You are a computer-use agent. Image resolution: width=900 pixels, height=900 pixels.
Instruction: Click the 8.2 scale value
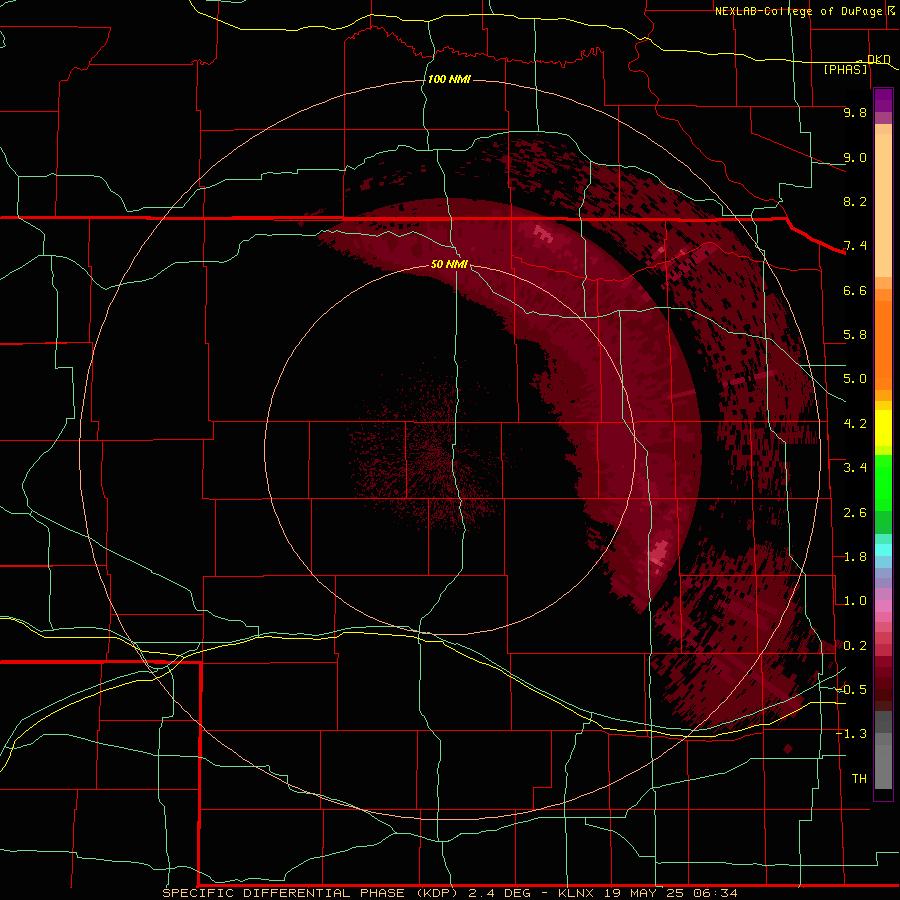point(855,201)
